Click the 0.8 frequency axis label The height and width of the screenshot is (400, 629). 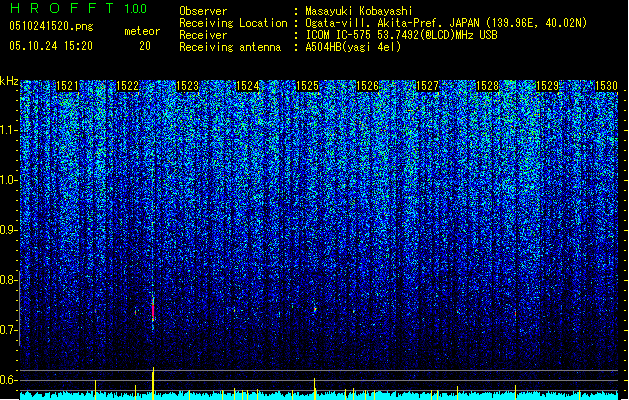[x=7, y=280]
